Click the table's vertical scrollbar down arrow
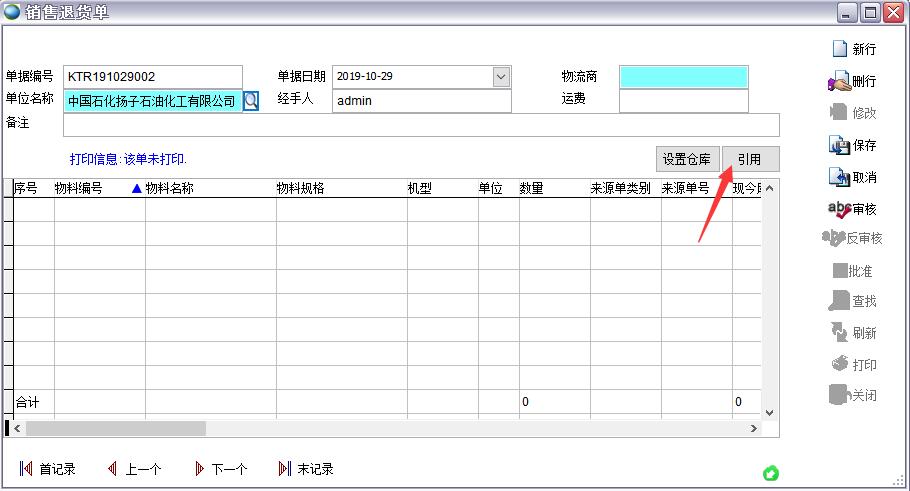 [769, 412]
